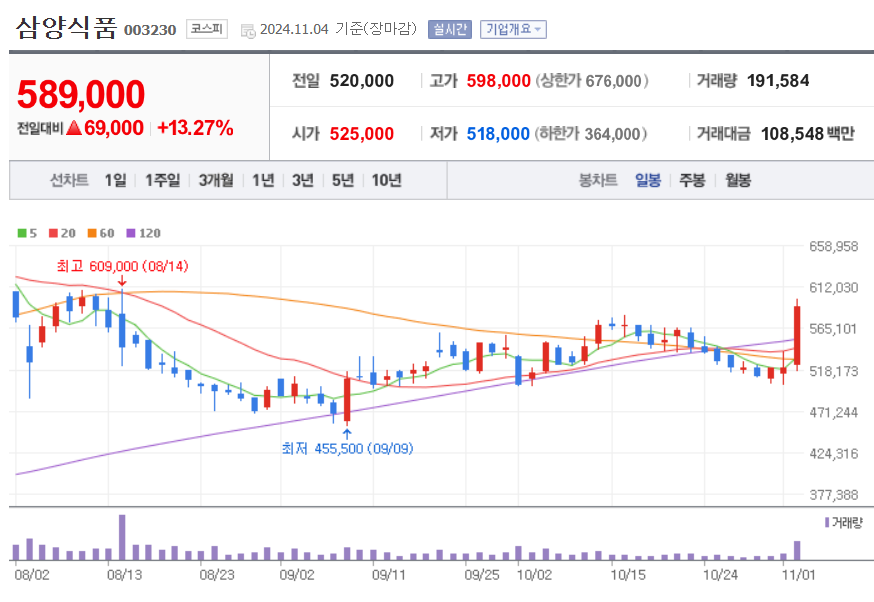Click the 거래량 value 191,584
The image size is (874, 602).
click(x=778, y=81)
